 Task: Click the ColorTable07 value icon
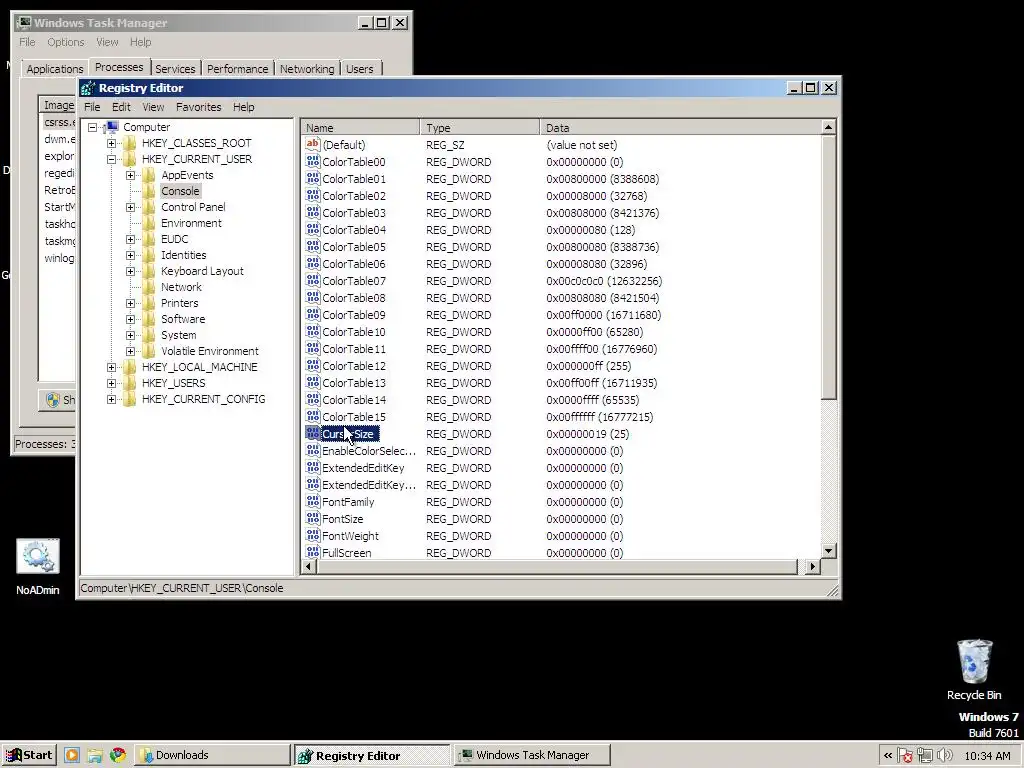pos(313,280)
